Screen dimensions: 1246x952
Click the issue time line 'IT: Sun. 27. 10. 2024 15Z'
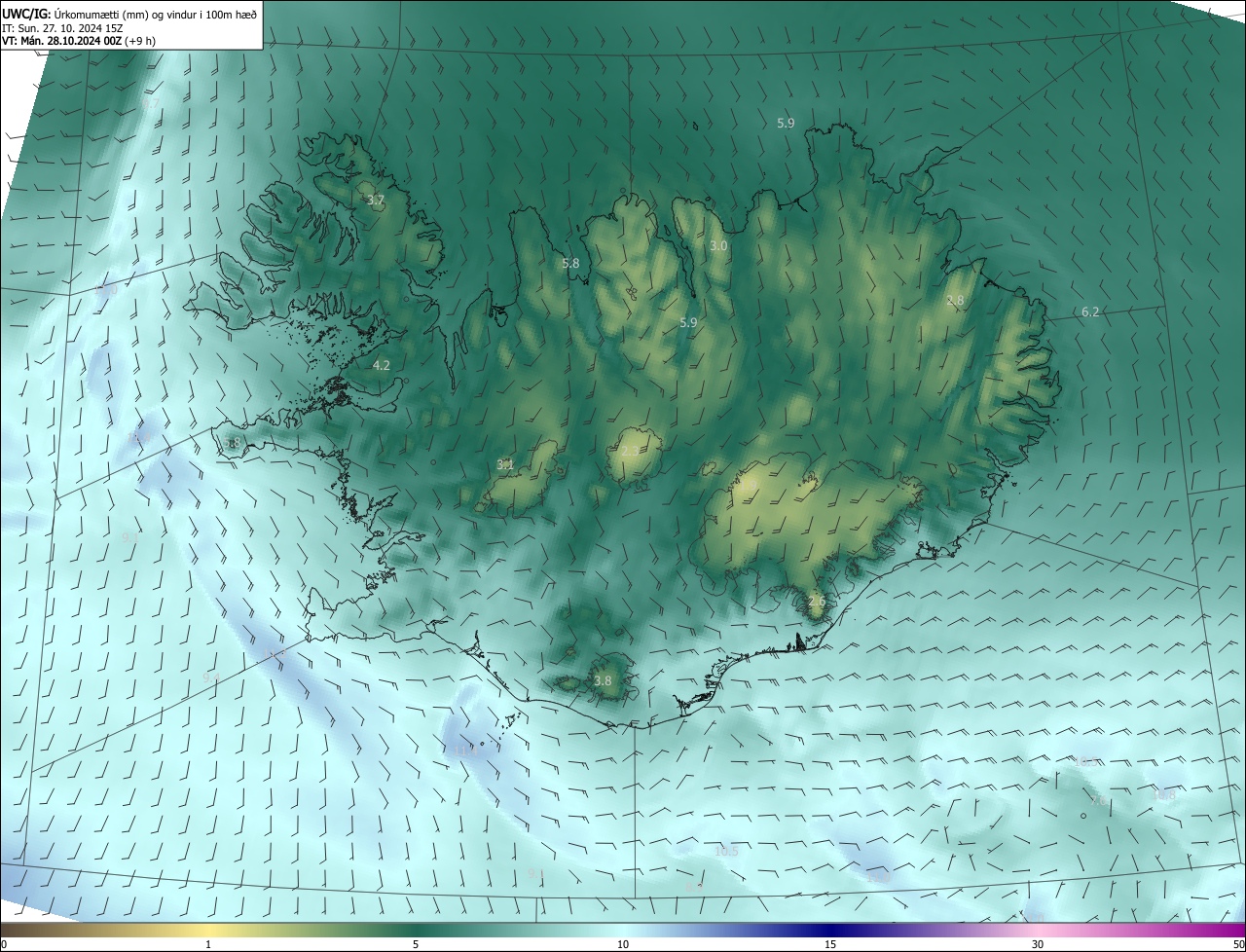(62, 27)
